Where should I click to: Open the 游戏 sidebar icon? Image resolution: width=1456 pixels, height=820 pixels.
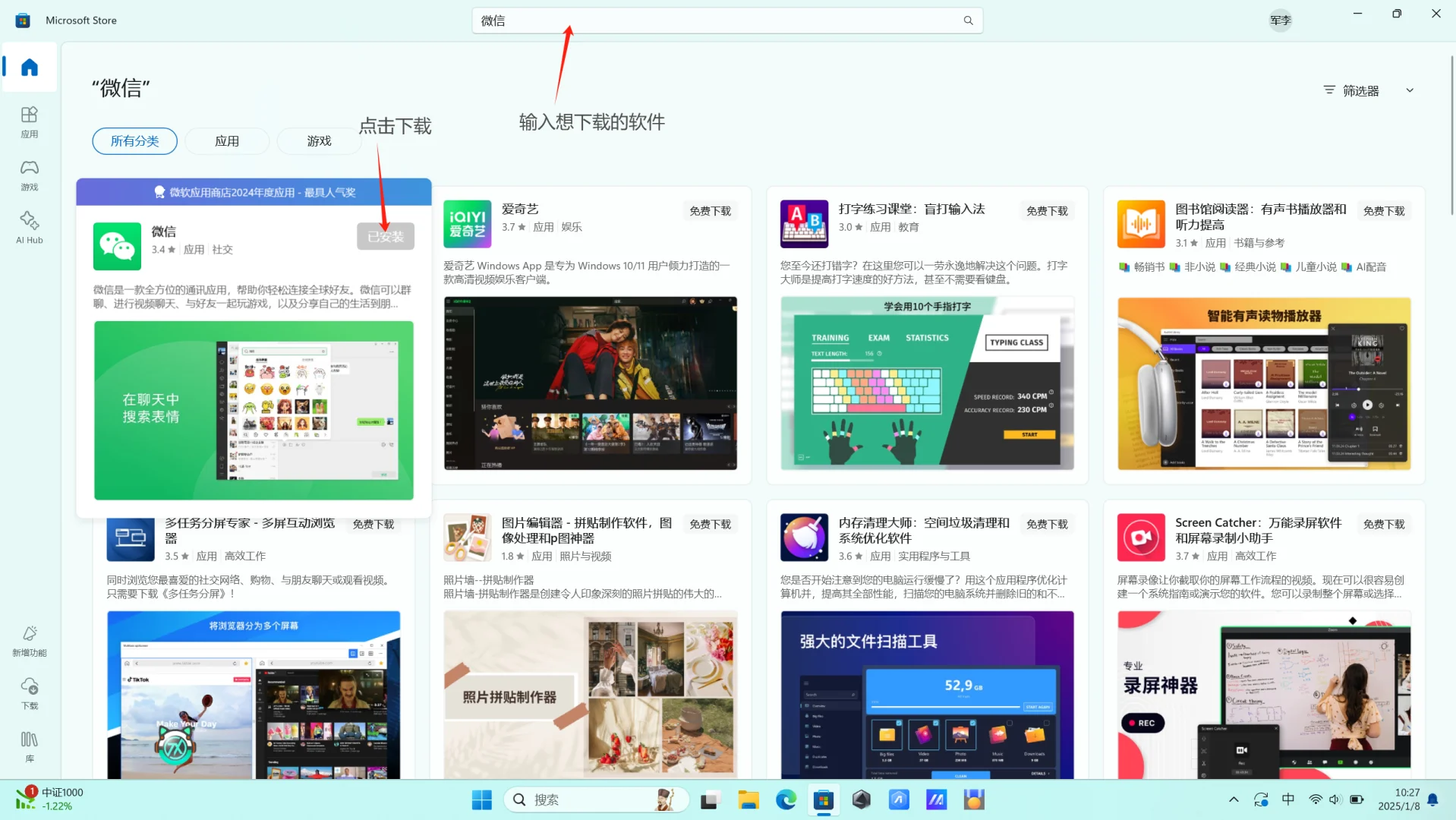coord(30,175)
